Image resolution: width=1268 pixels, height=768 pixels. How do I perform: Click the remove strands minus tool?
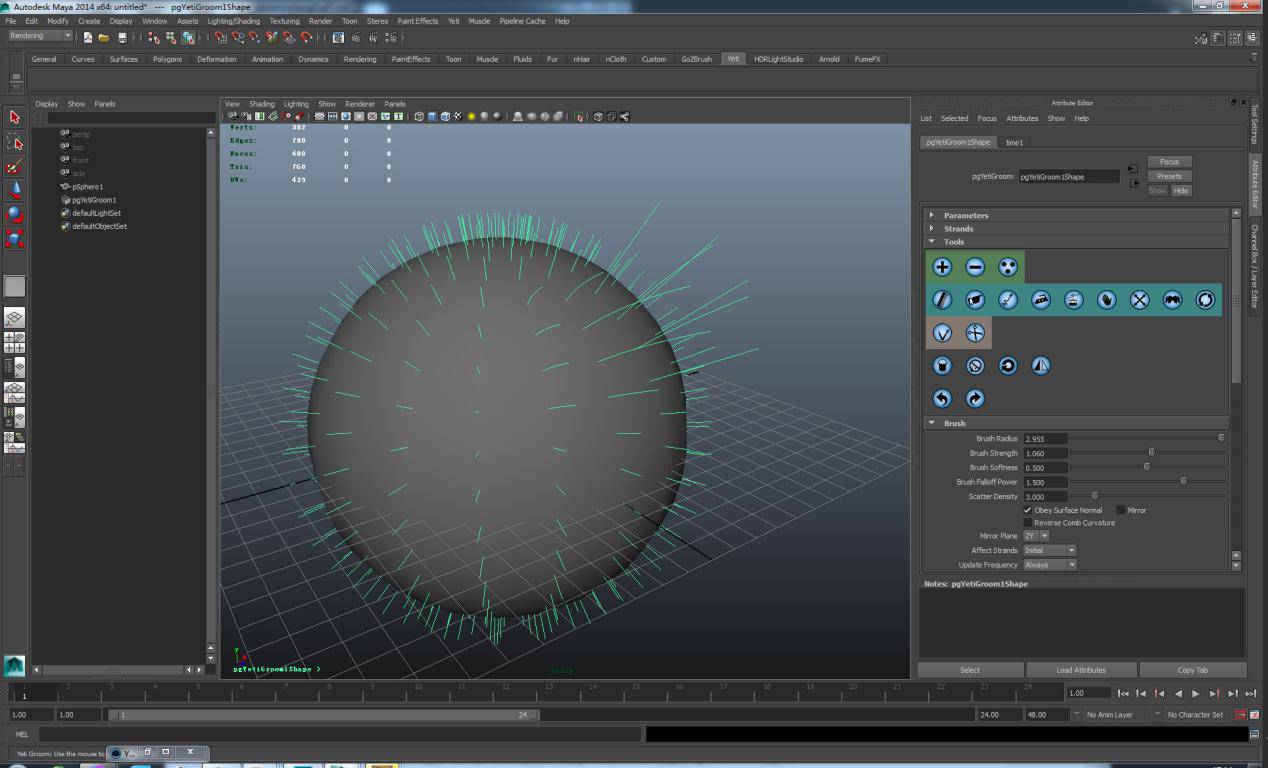975,267
